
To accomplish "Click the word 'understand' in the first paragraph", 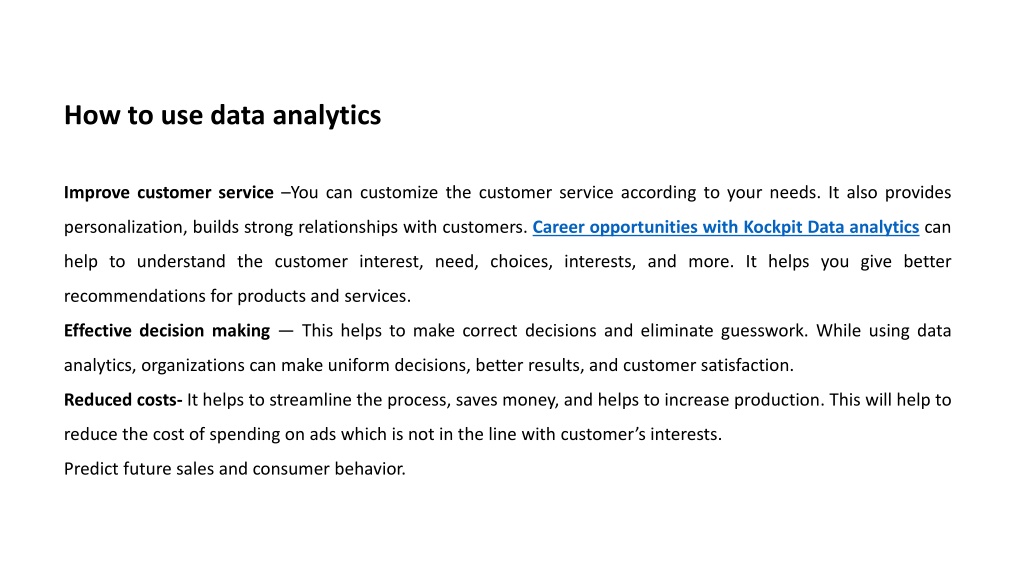I will [x=182, y=262].
